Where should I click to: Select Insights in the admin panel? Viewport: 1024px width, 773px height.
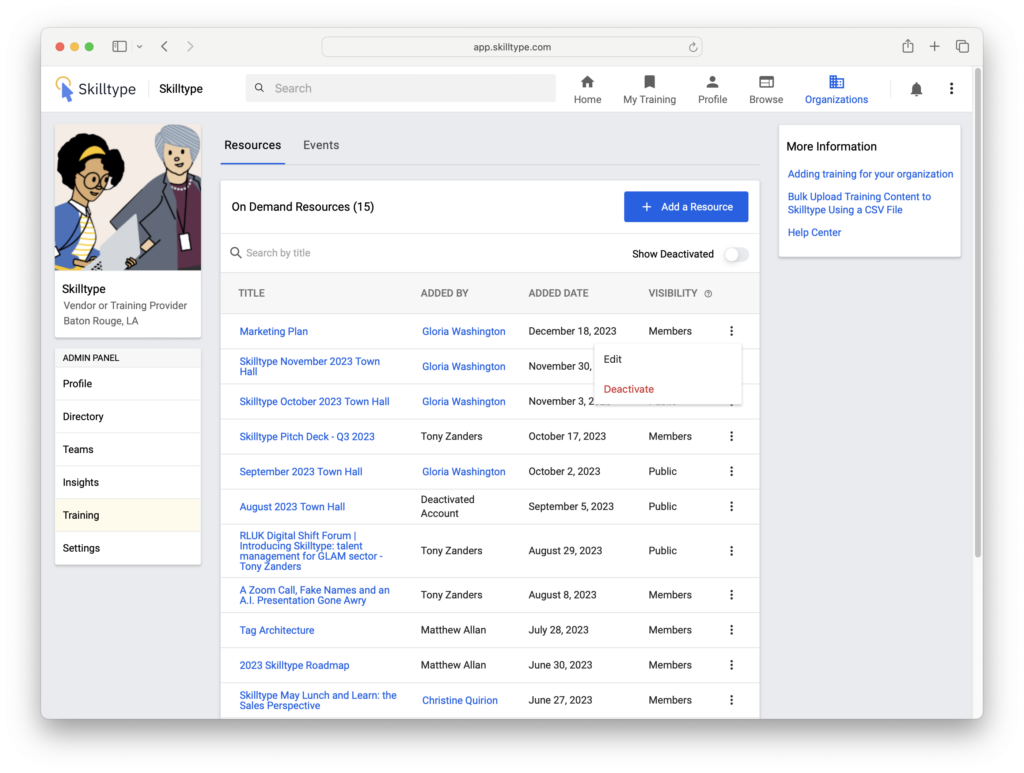click(x=81, y=482)
